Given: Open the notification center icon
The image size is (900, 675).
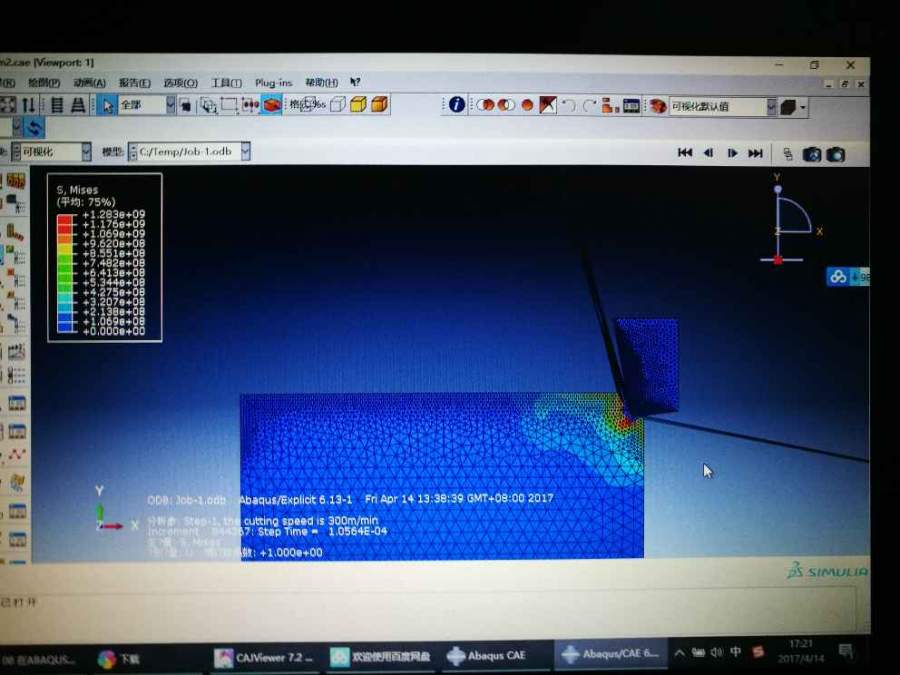Looking at the screenshot, I should (x=845, y=651).
